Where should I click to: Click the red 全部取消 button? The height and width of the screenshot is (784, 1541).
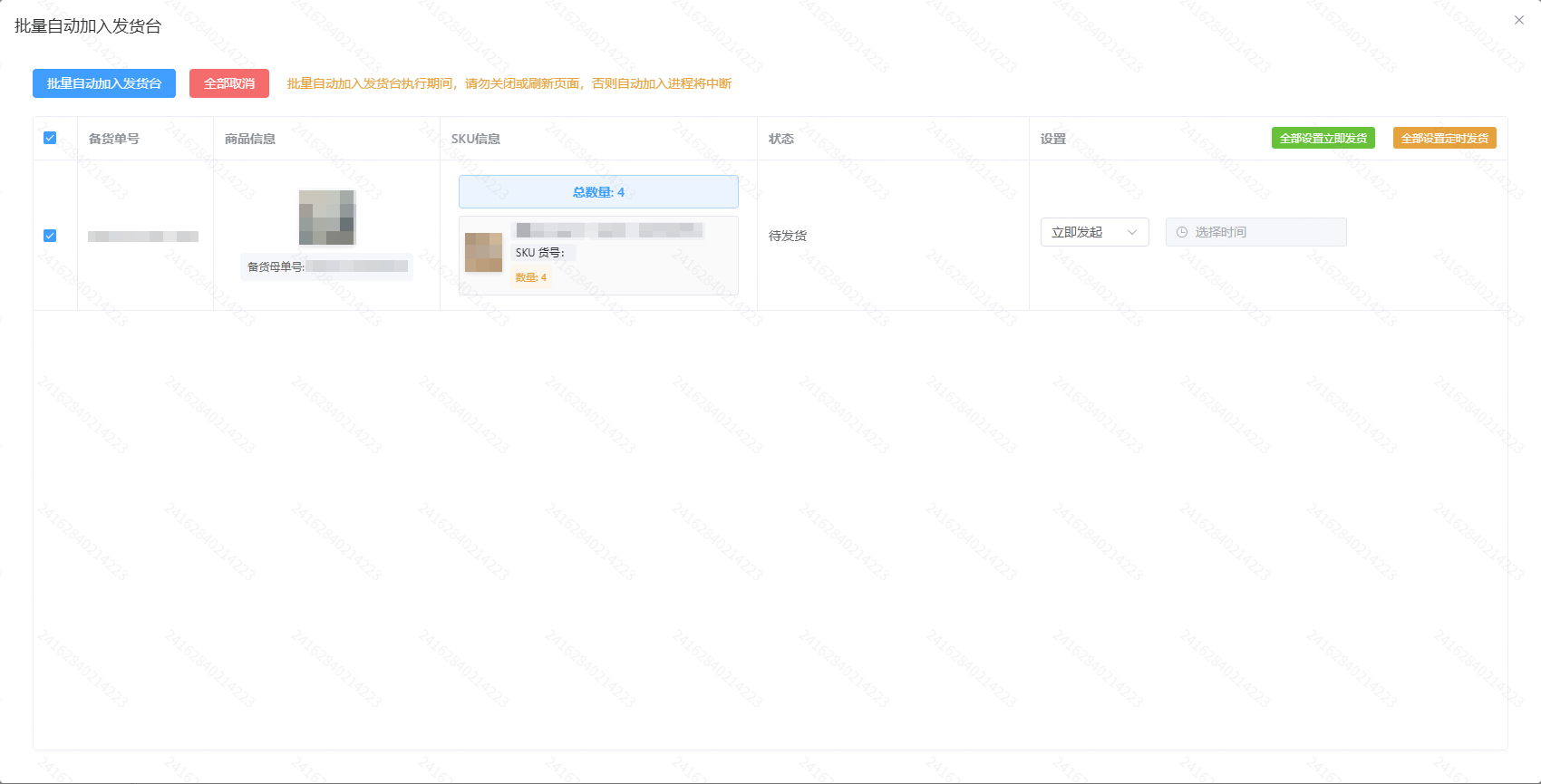(x=229, y=83)
